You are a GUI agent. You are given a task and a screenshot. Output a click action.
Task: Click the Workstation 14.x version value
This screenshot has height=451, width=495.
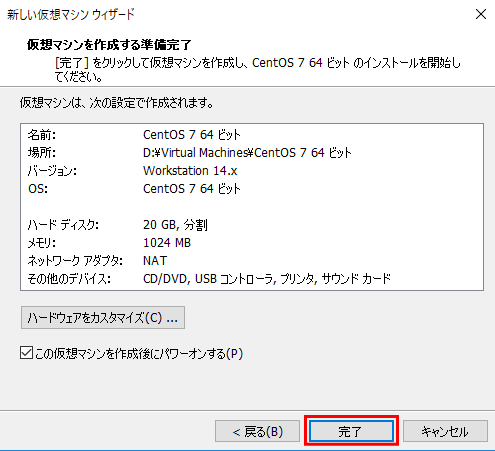[190, 171]
